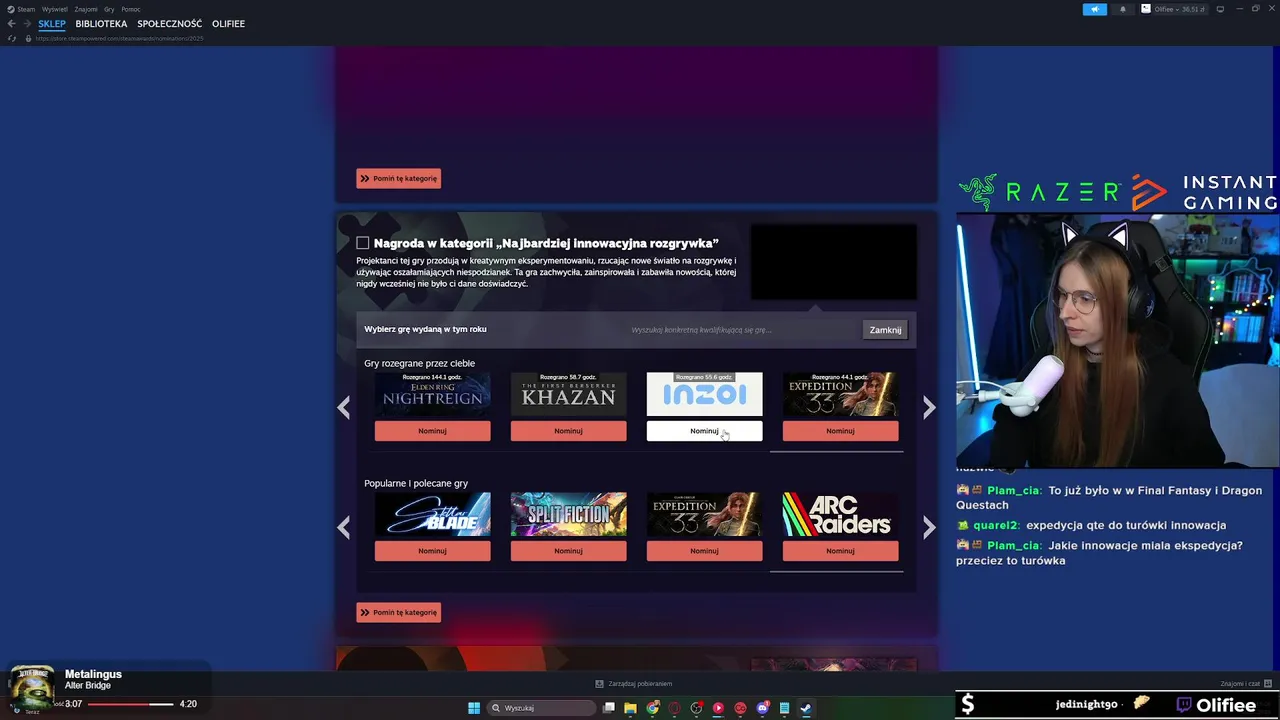Screen dimensions: 1280x720
Task: Select the Elden Ring Nightreign thumbnail
Action: (432, 394)
